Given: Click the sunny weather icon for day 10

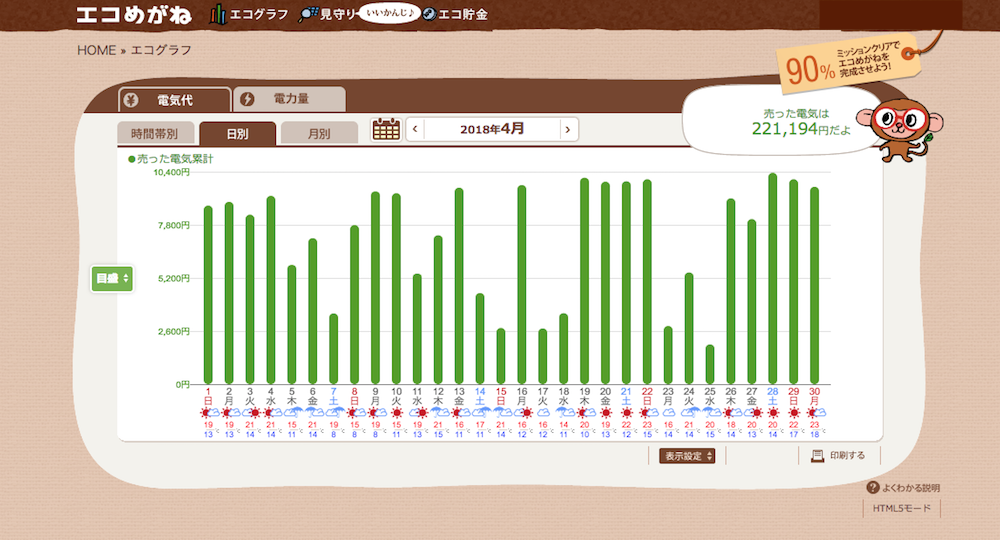Looking at the screenshot, I should [397, 413].
